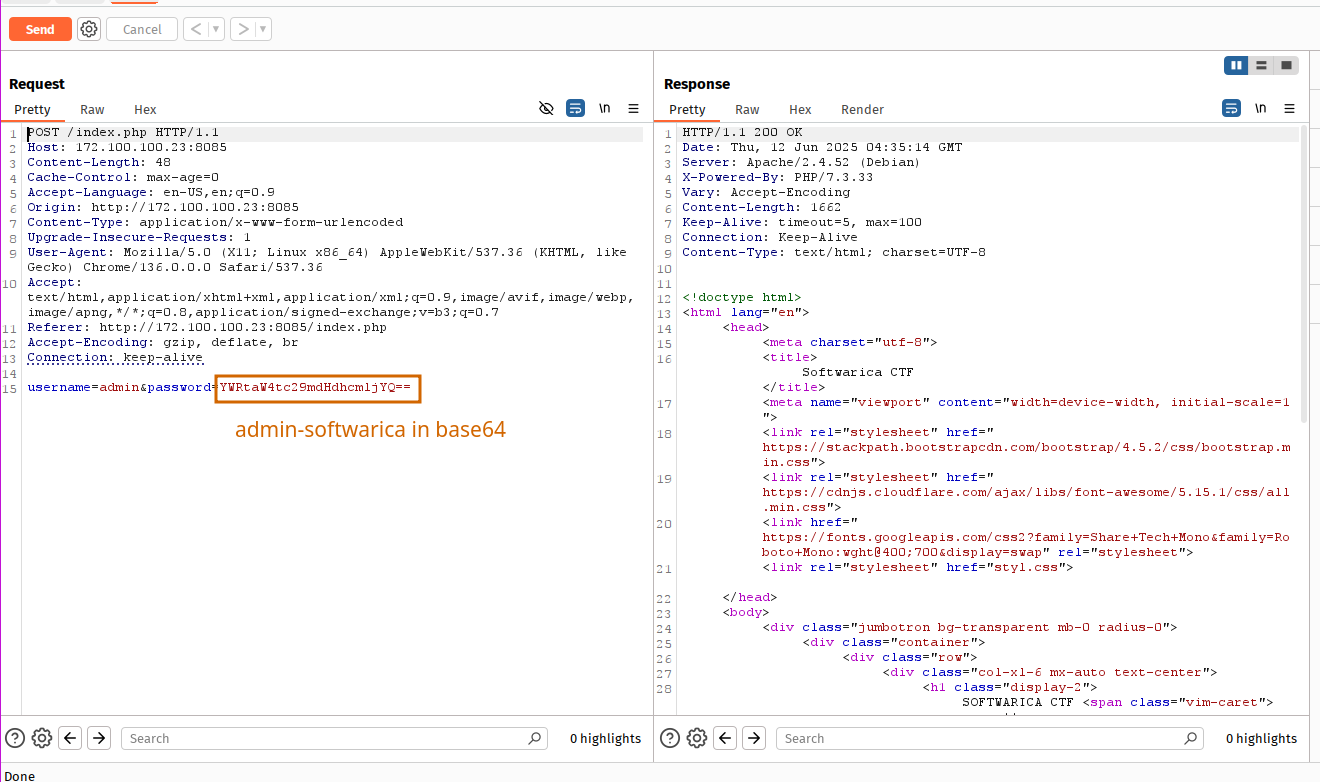This screenshot has width=1320, height=782.
Task: Switch to the Raw tab in Request
Action: tap(92, 109)
